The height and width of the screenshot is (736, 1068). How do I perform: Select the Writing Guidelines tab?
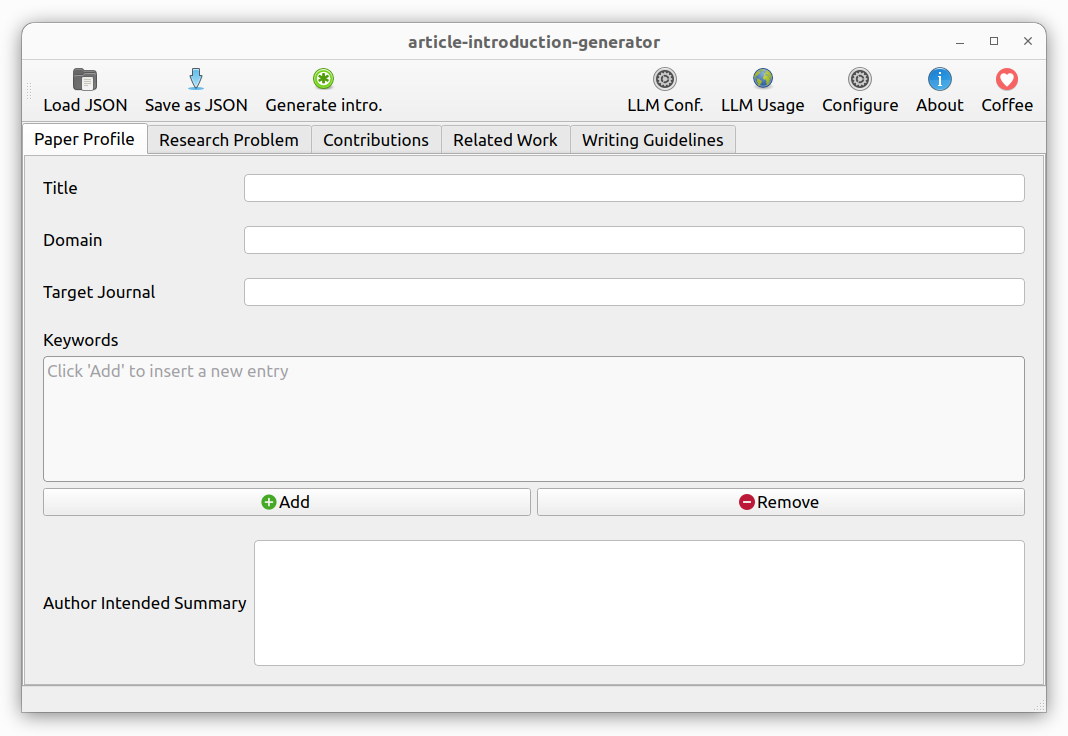tap(653, 140)
